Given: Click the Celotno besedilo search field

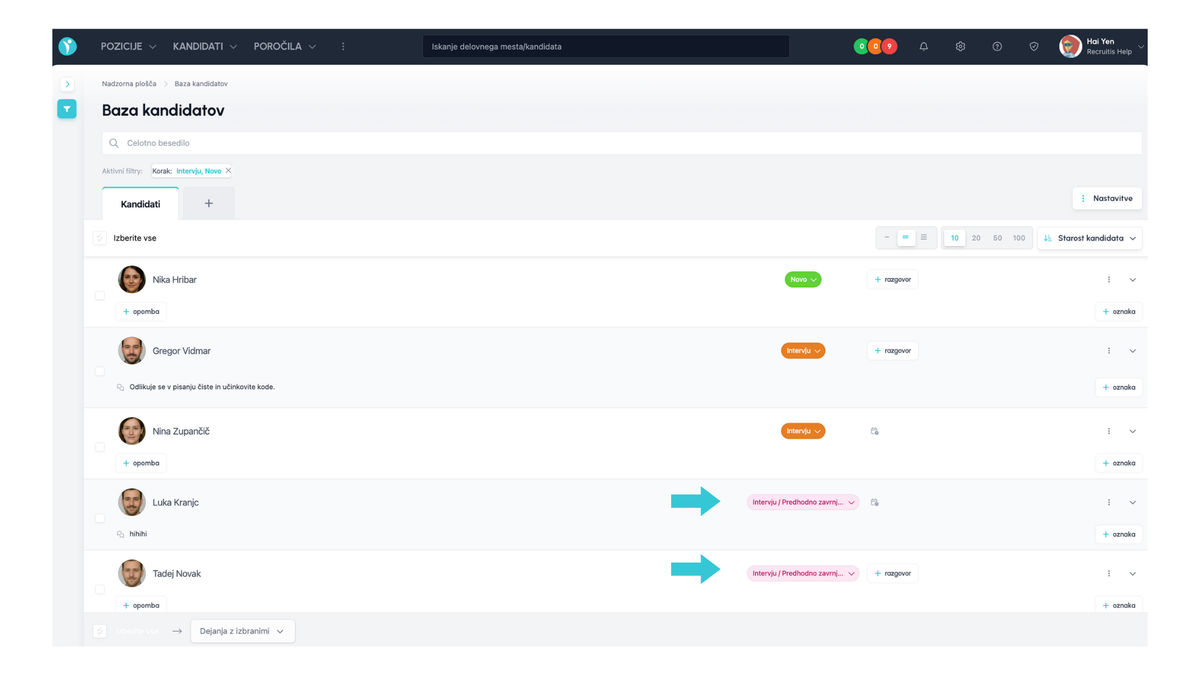Looking at the screenshot, I should [x=620, y=143].
